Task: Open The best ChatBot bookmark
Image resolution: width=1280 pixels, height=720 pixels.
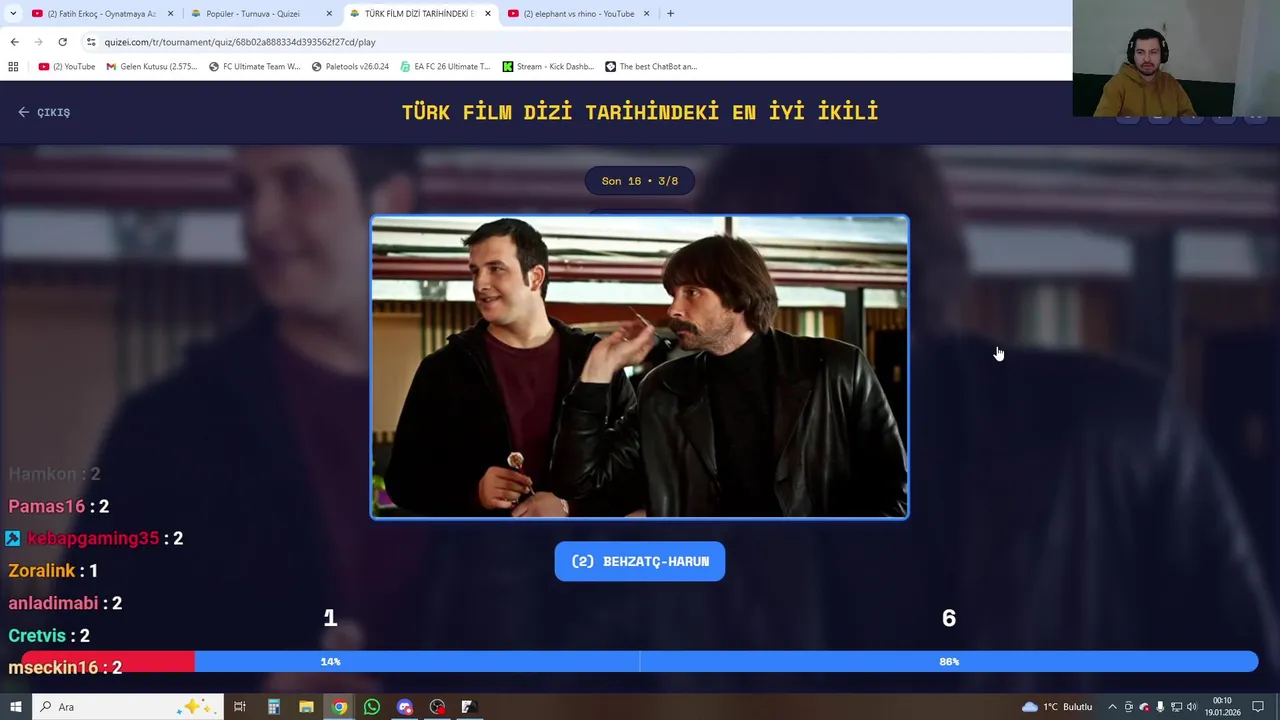Action: [x=651, y=67]
